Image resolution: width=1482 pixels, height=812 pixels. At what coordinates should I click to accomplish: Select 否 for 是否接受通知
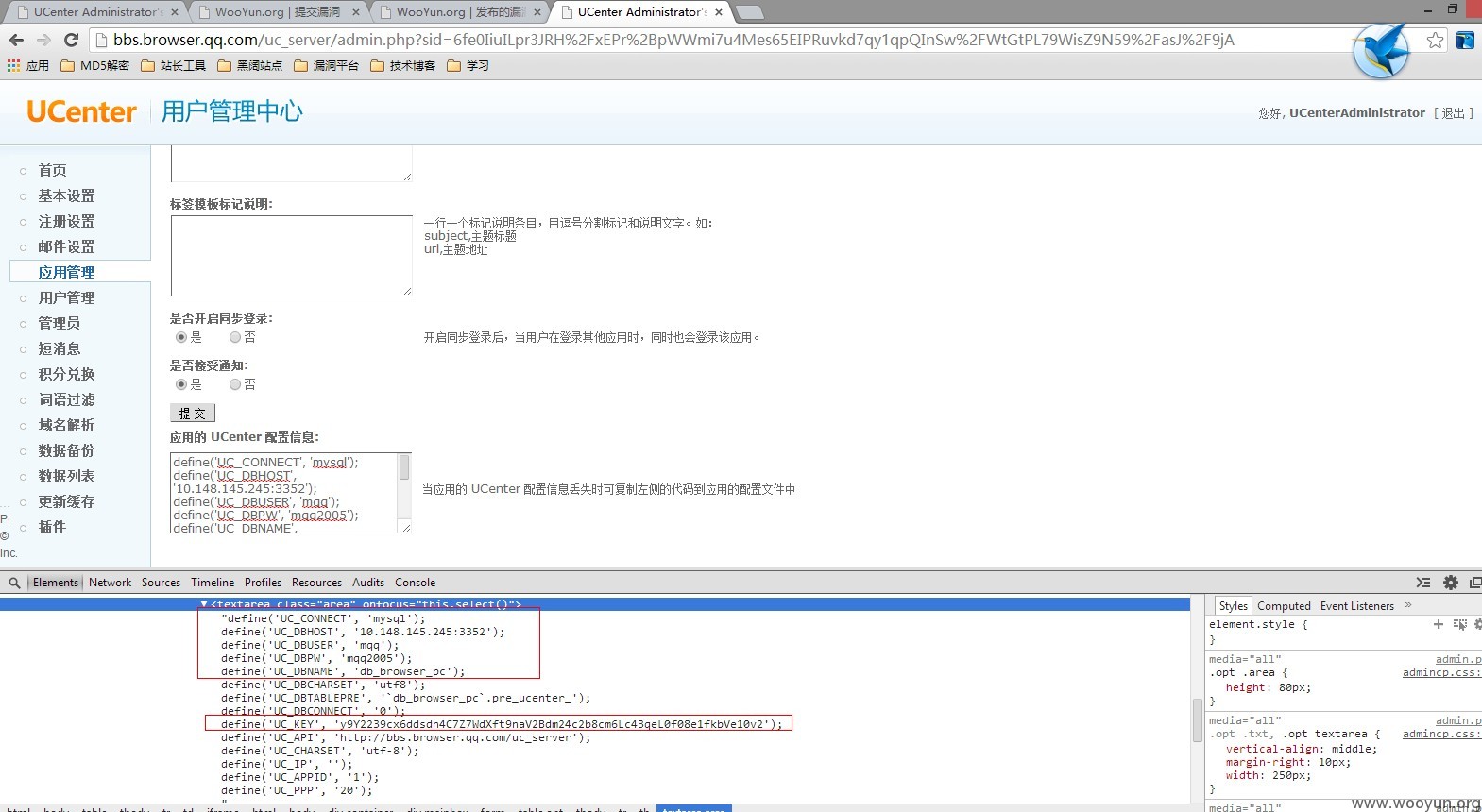[235, 384]
